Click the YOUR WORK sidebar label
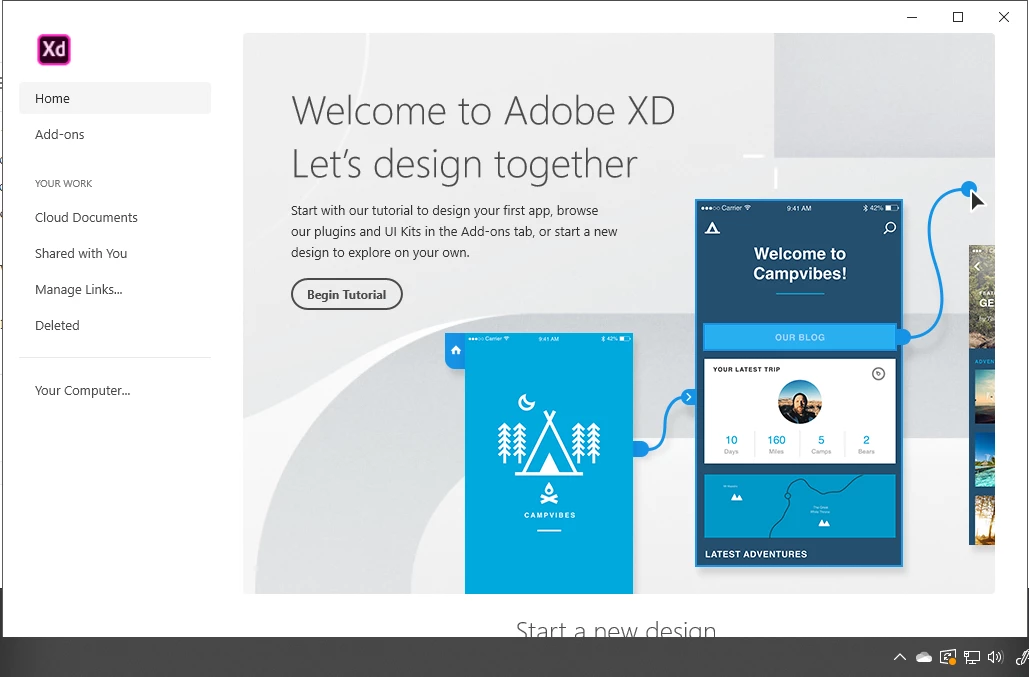The height and width of the screenshot is (677, 1029). point(64,184)
